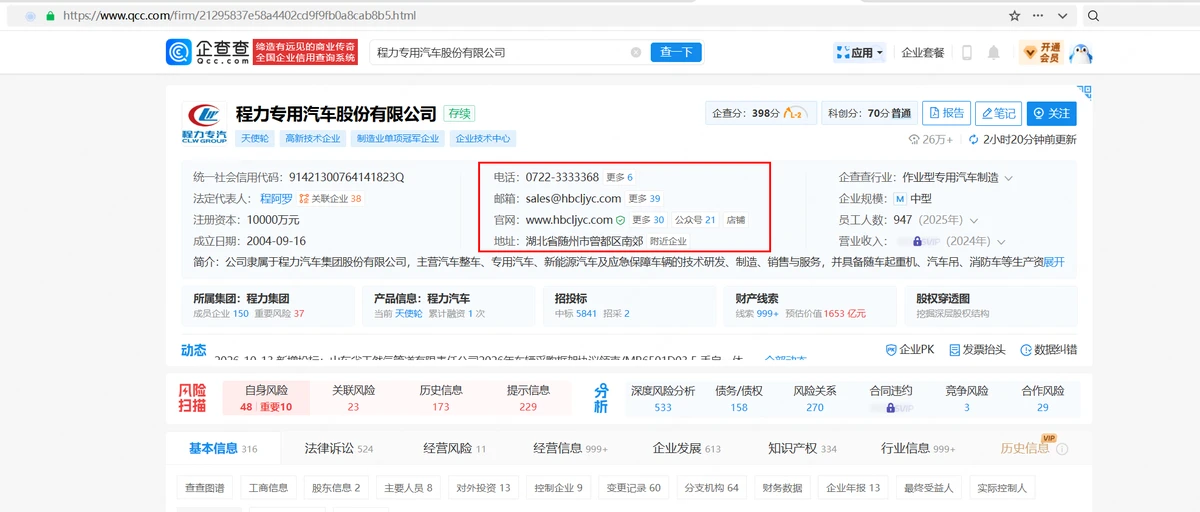Click the 报告 report button

click(946, 113)
